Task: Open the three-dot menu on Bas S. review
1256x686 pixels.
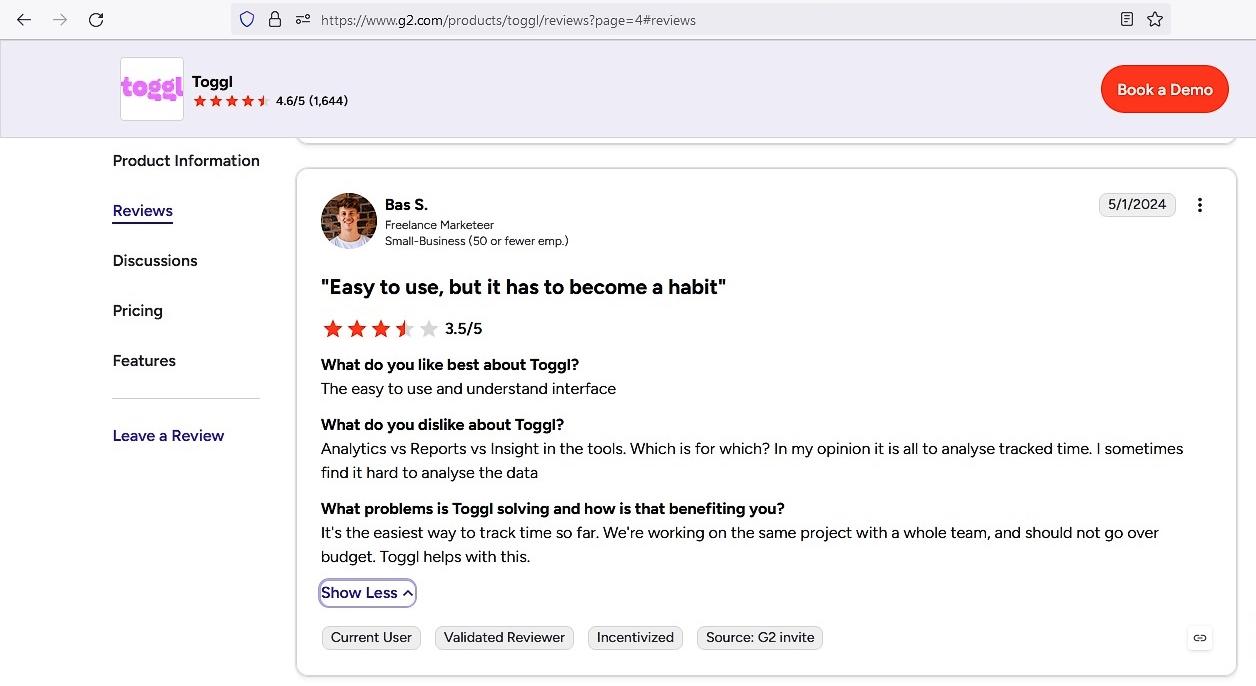Action: [1200, 205]
